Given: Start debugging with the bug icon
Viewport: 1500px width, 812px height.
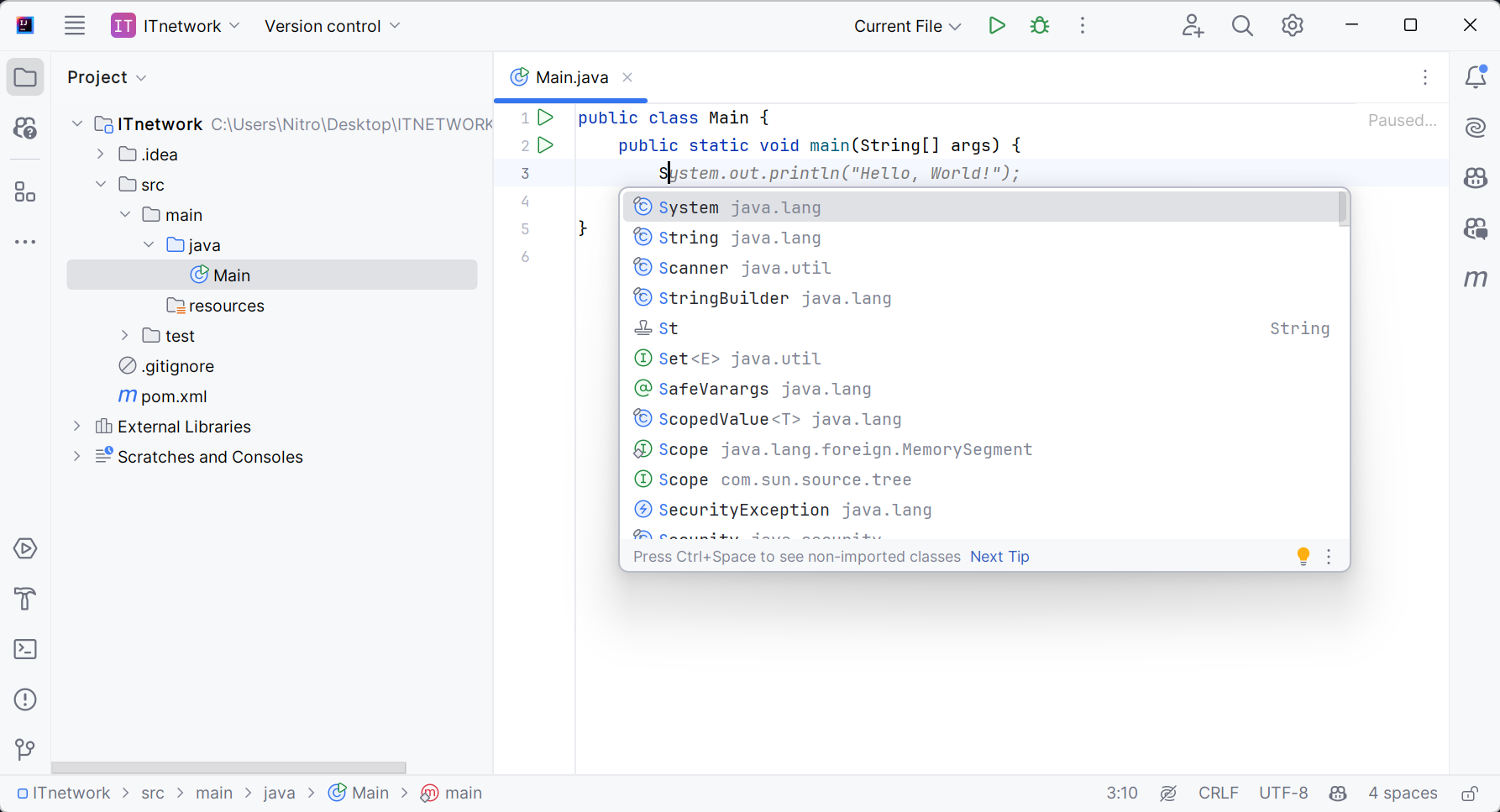Looking at the screenshot, I should coord(1040,26).
